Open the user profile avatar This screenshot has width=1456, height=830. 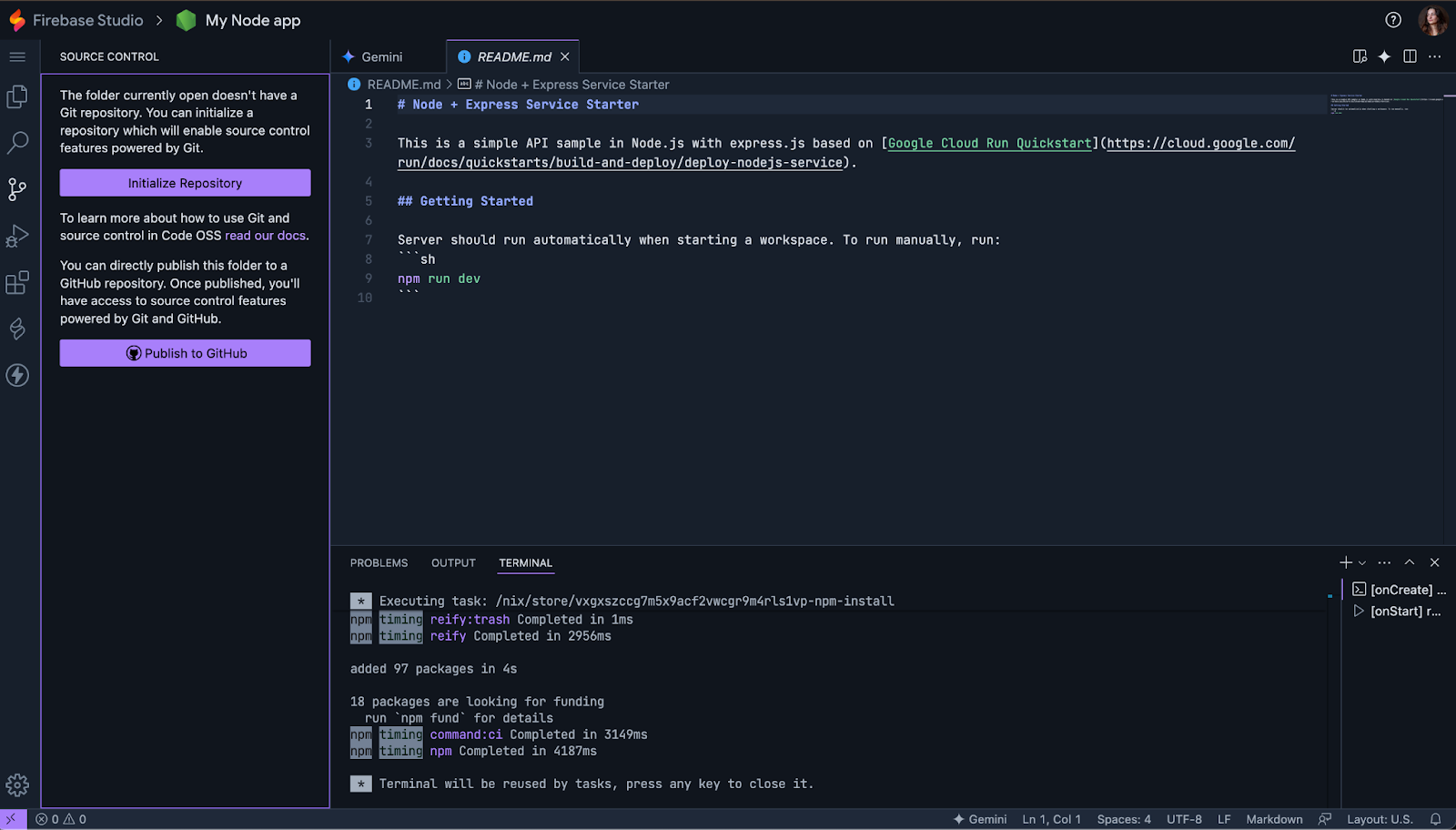click(x=1432, y=20)
